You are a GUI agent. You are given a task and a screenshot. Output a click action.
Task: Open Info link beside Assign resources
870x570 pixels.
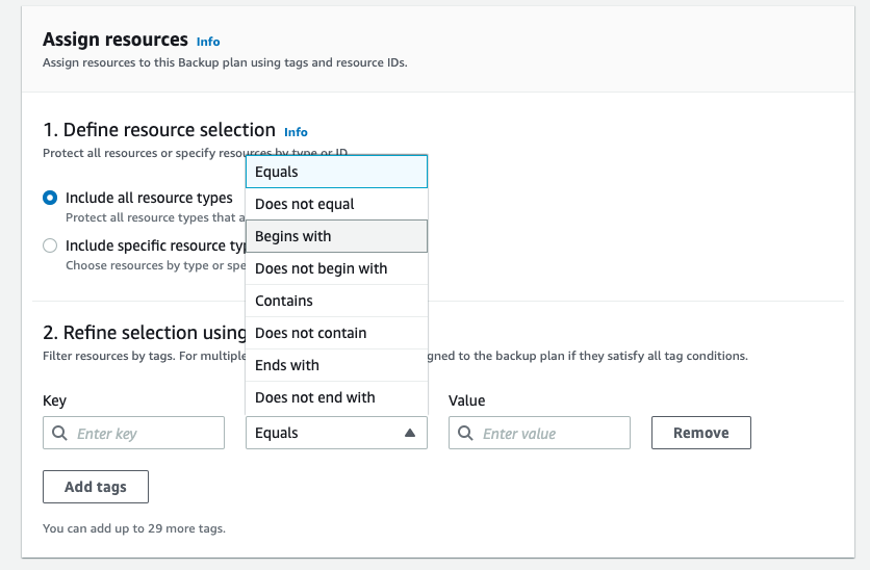coord(208,42)
